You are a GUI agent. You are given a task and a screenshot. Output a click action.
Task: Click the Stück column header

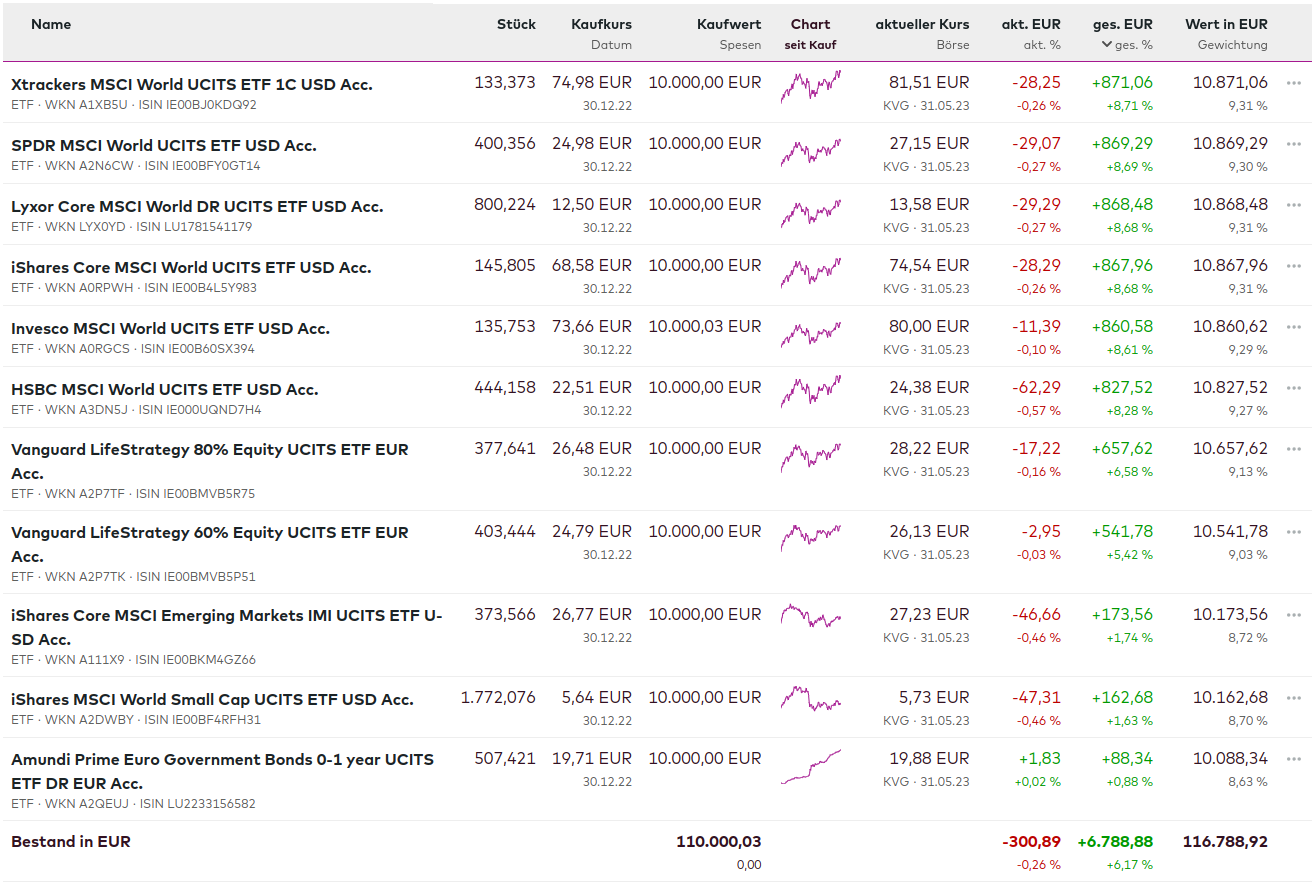[516, 24]
